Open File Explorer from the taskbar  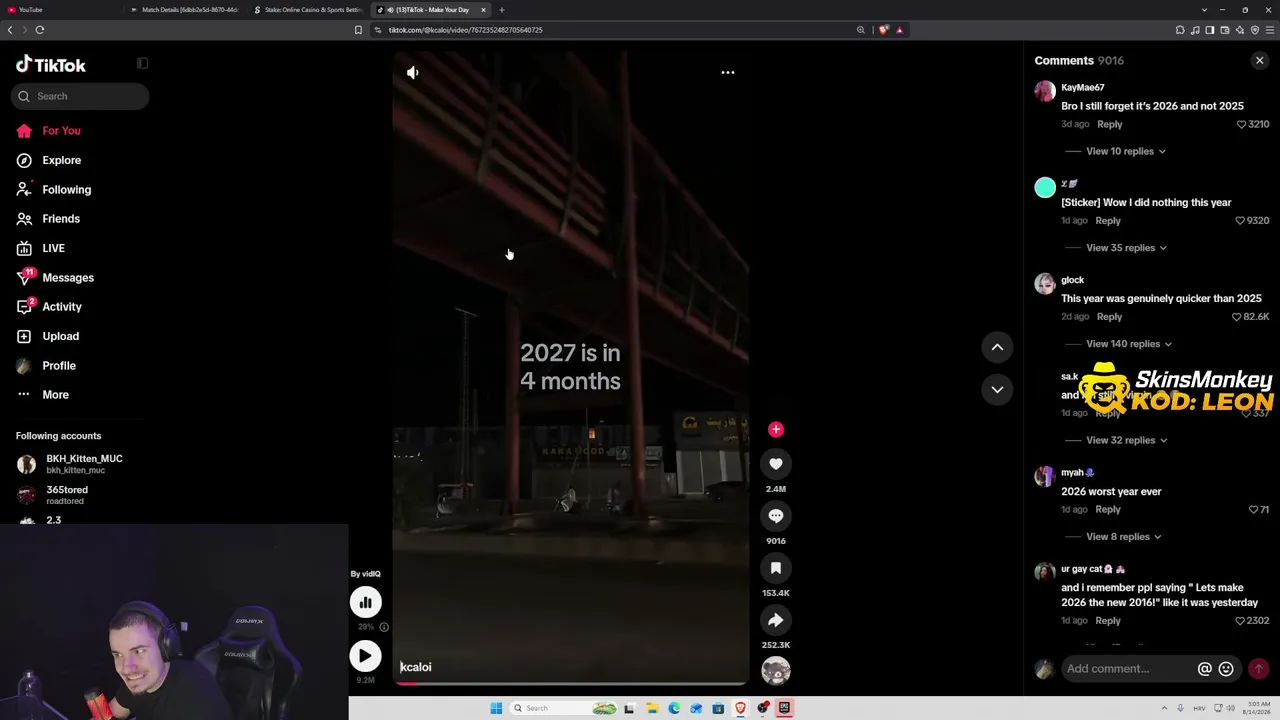click(651, 708)
